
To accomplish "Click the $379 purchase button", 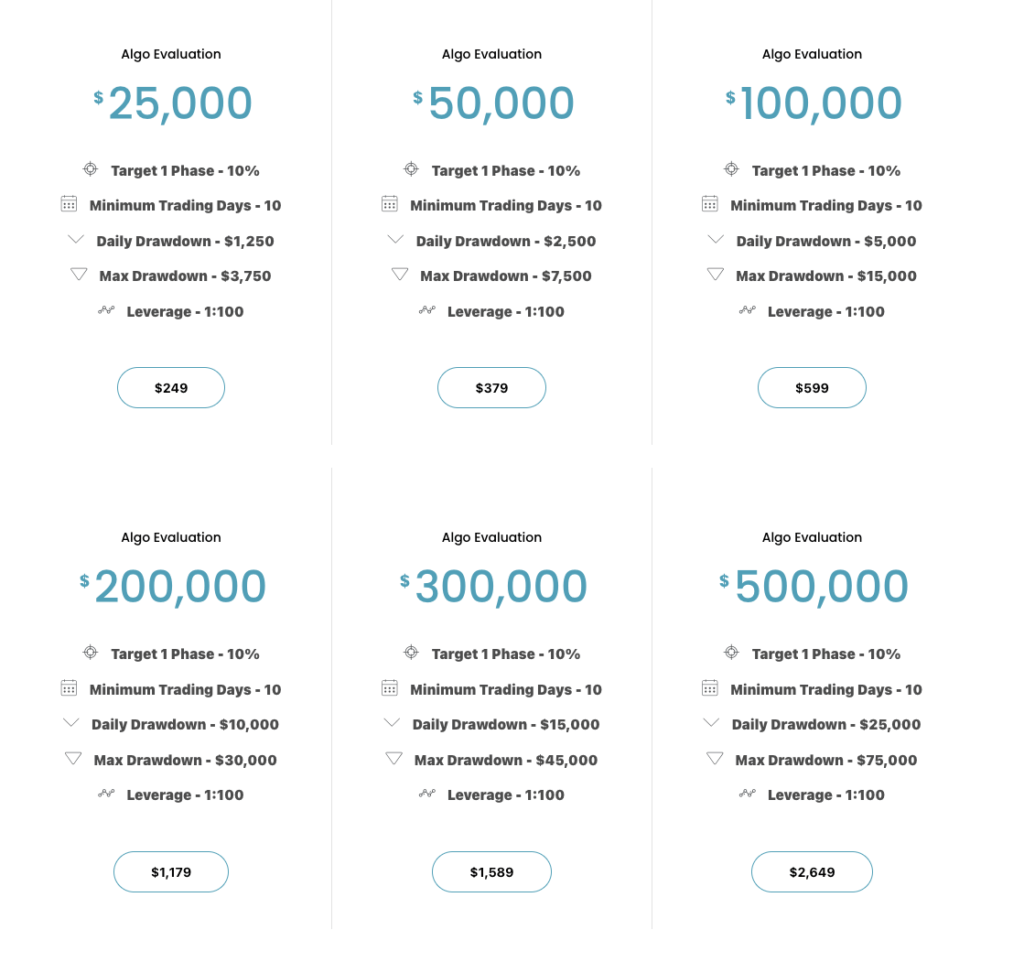I will pyautogui.click(x=491, y=387).
